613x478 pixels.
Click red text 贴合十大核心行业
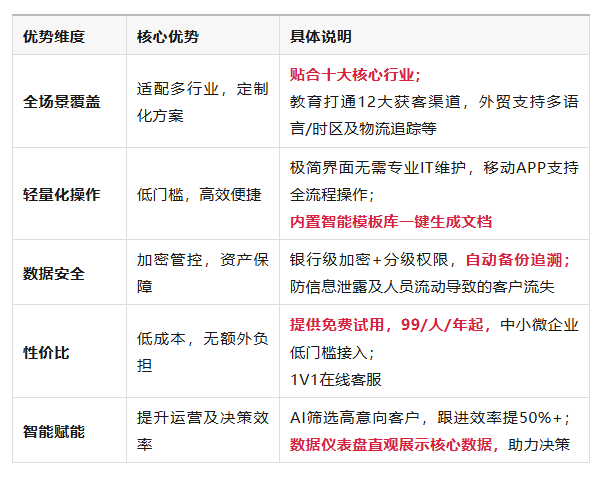(x=355, y=74)
